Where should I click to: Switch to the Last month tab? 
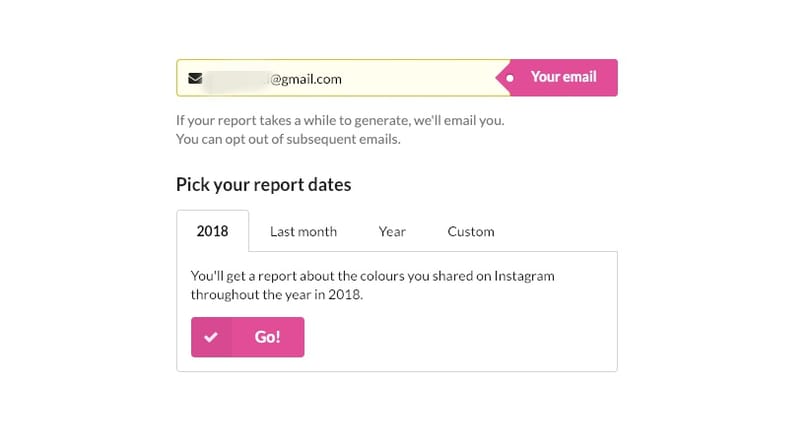pos(303,232)
